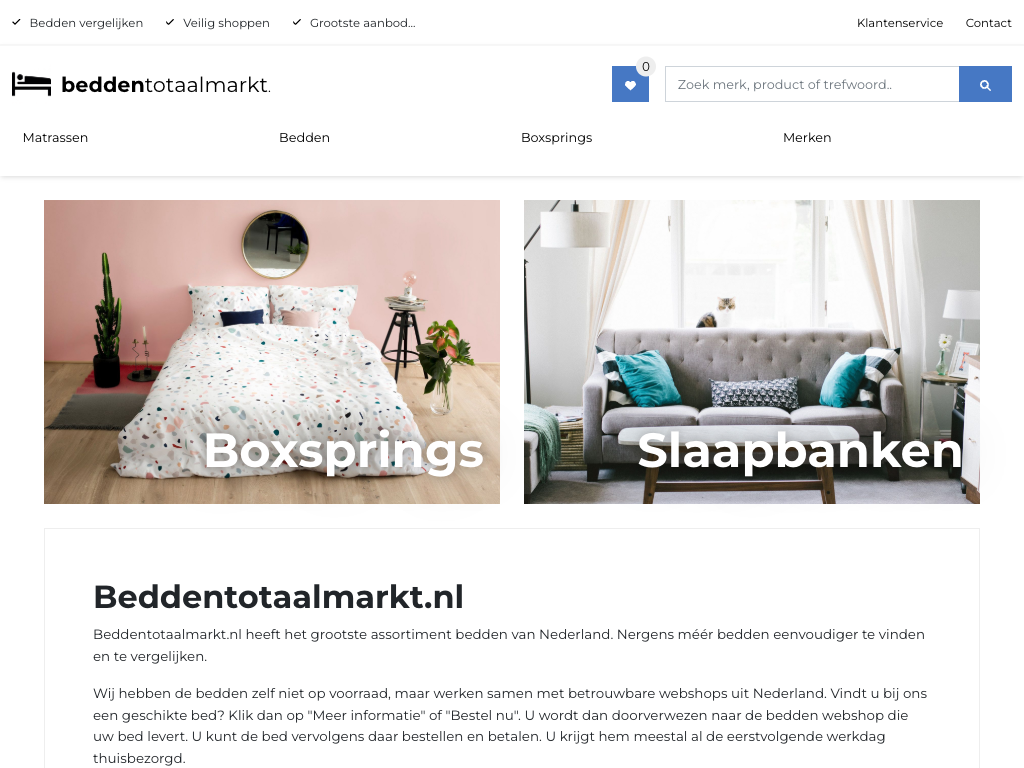This screenshot has width=1024, height=768.
Task: Click the checkmark beside Veilig shoppen
Action: point(170,22)
